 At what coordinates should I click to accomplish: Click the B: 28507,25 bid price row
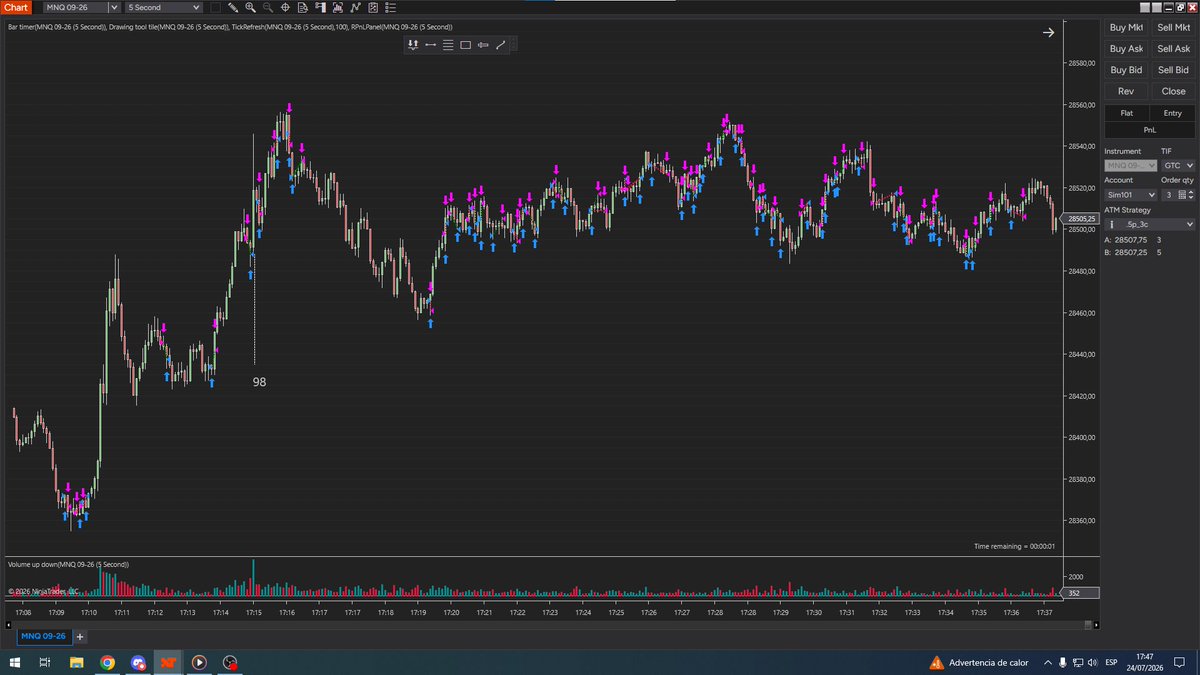(1134, 253)
